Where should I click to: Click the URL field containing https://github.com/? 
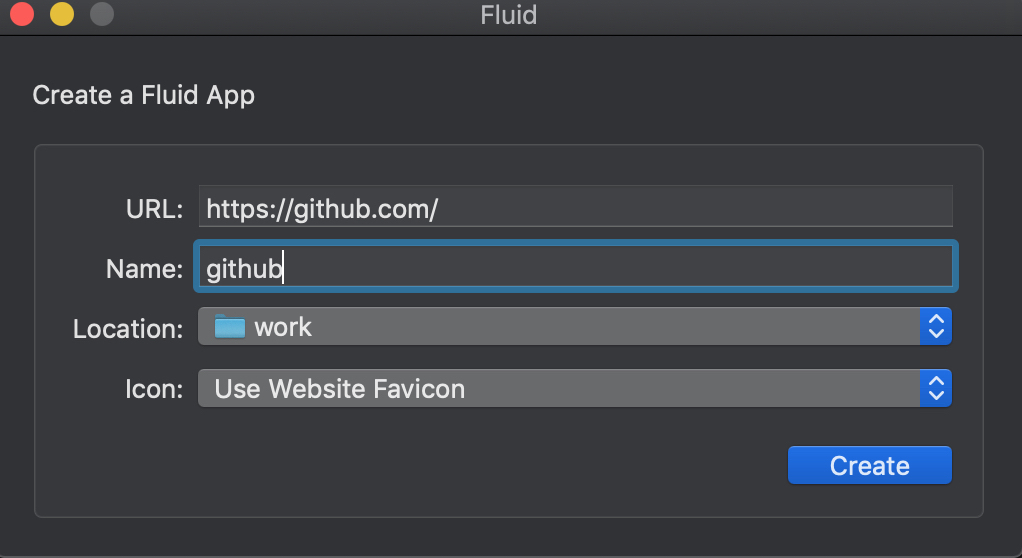[576, 207]
